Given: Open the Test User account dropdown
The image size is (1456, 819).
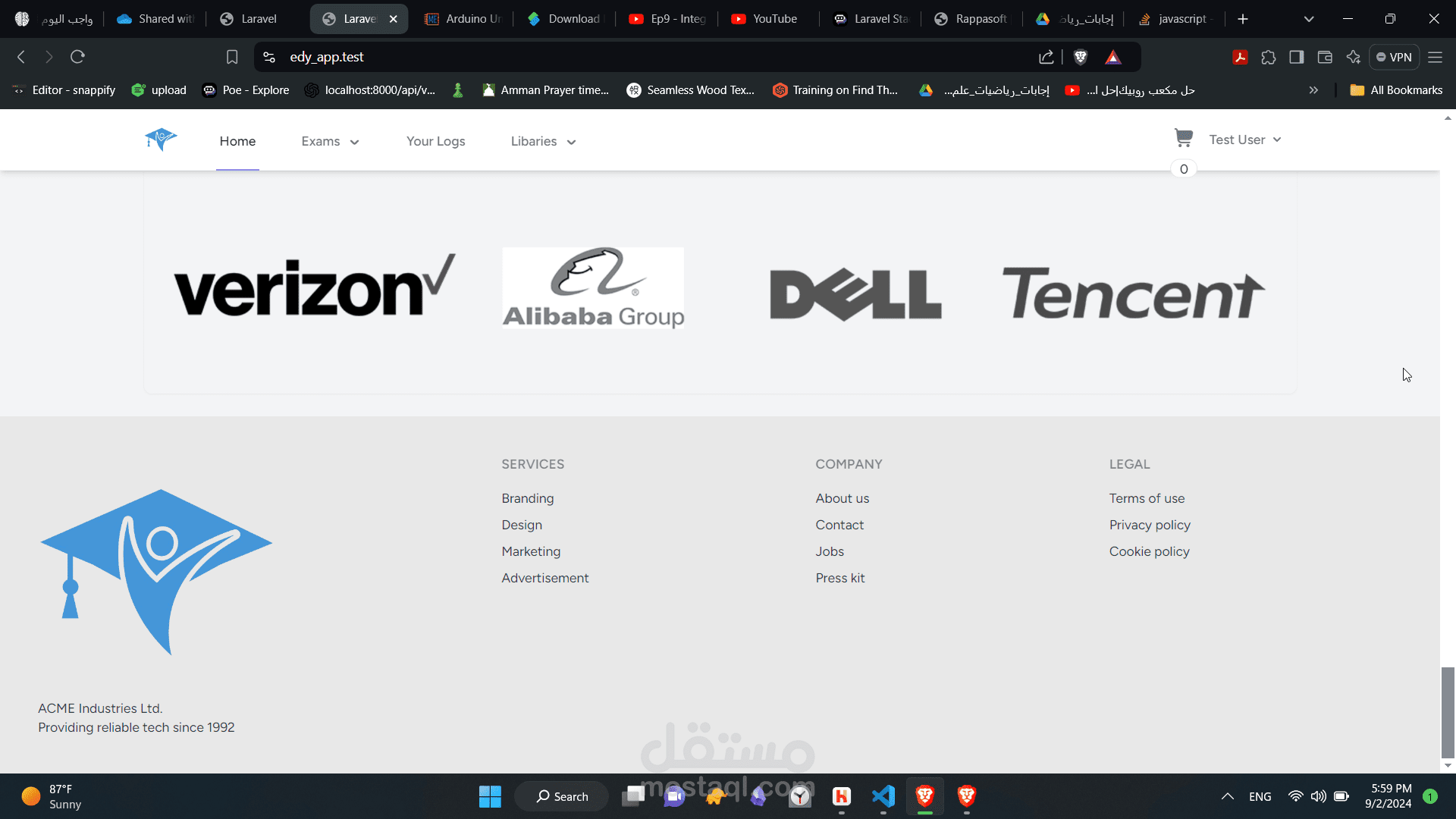Looking at the screenshot, I should coord(1244,140).
